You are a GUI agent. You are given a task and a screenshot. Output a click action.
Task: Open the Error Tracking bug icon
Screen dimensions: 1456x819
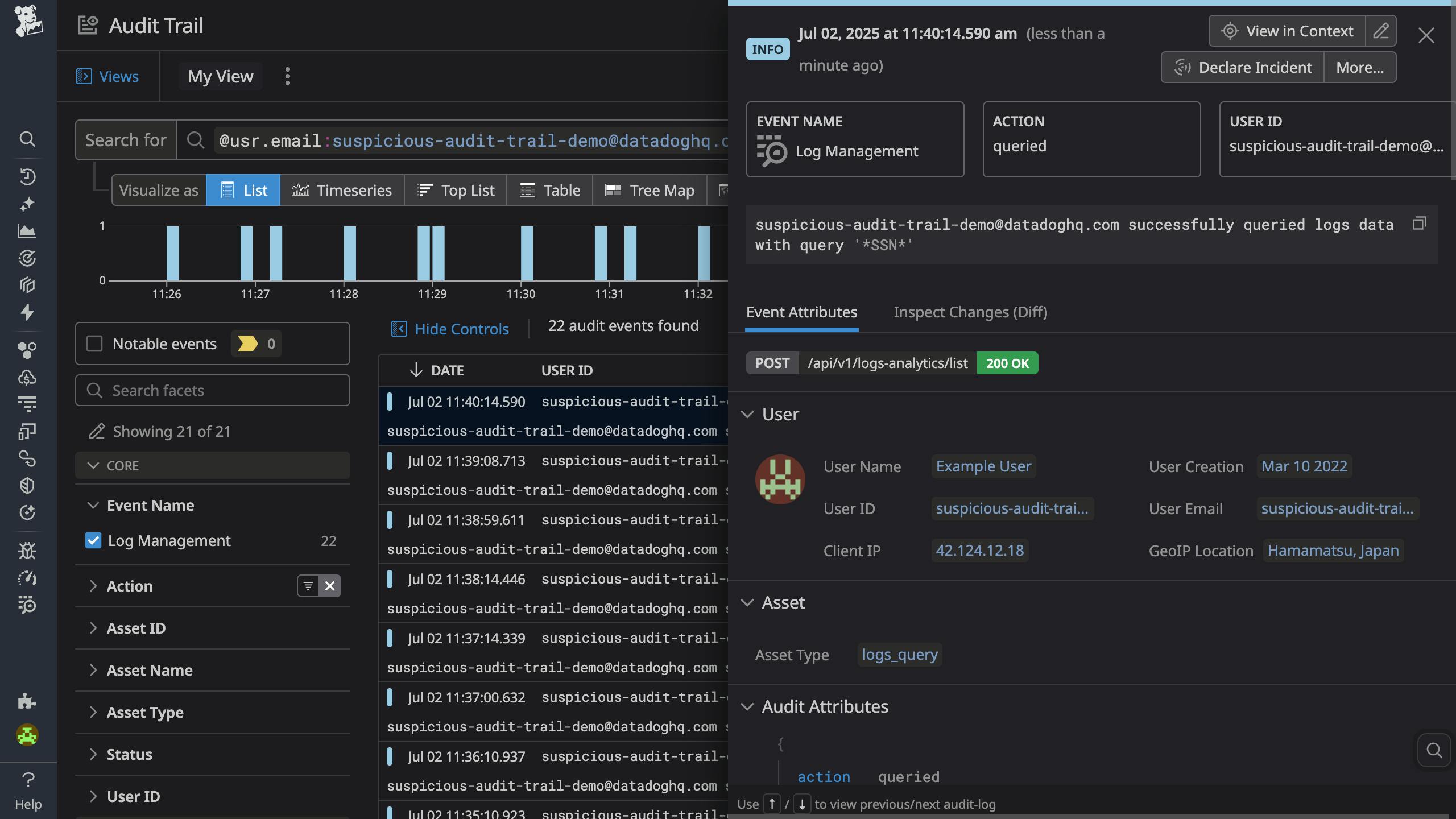(x=27, y=550)
